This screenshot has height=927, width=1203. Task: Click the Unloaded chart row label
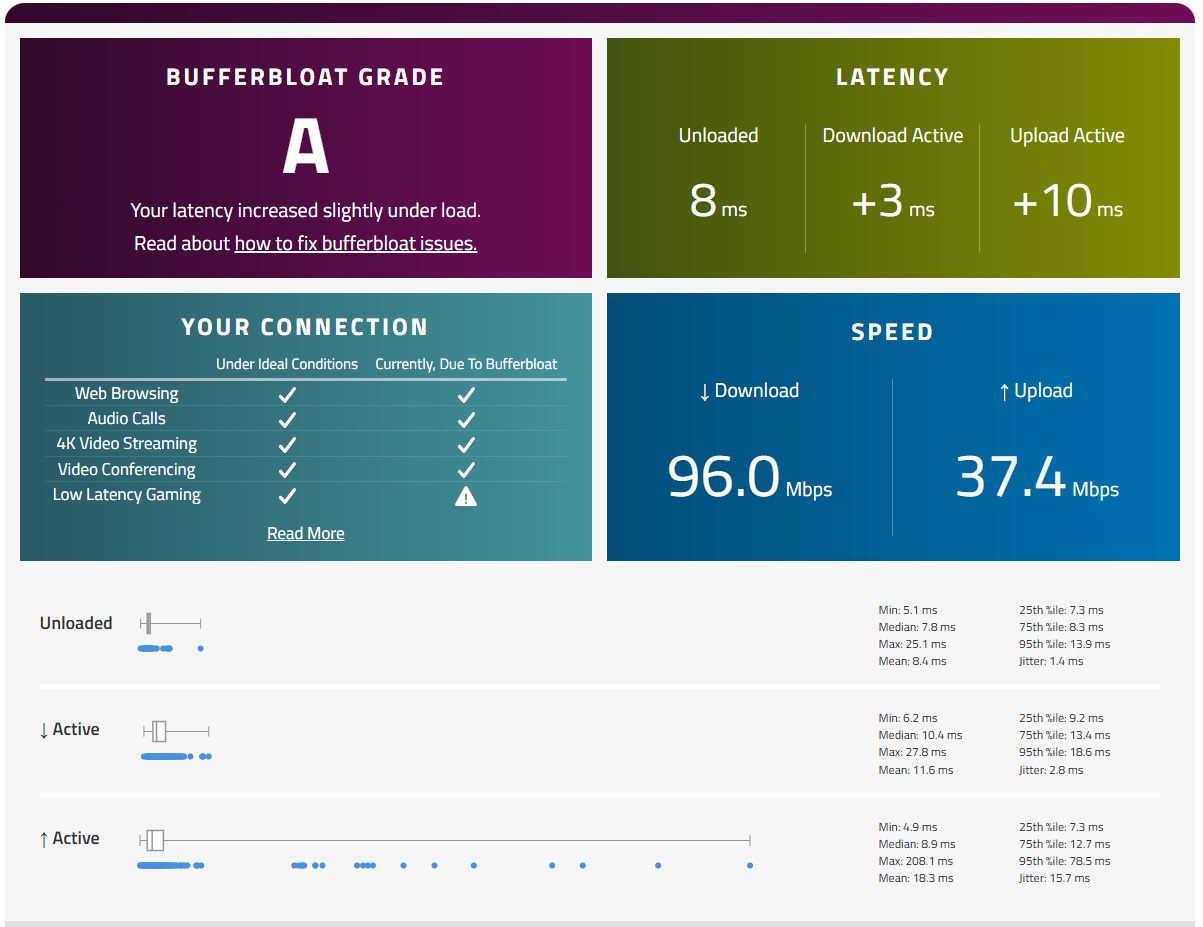pos(76,623)
